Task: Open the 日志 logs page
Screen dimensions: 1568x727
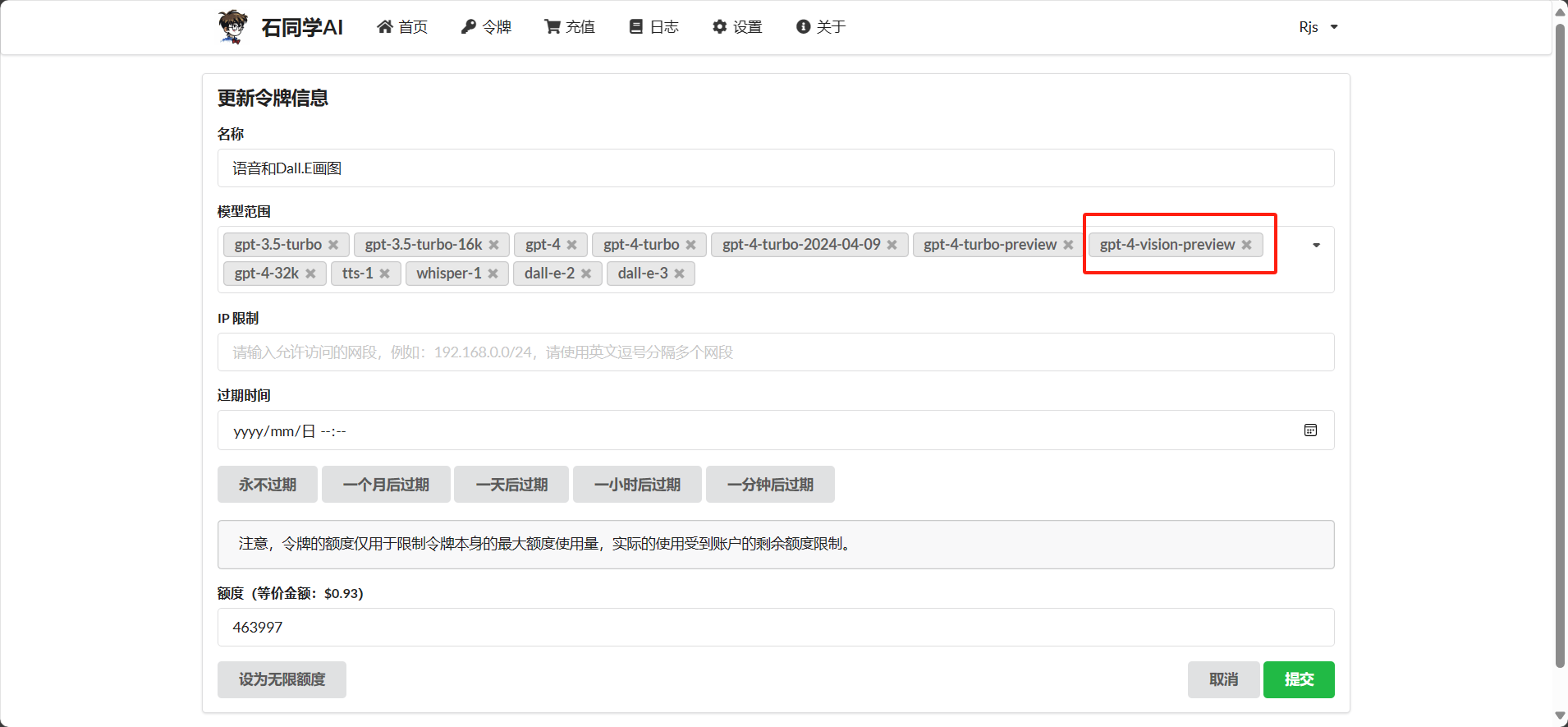Action: [x=654, y=27]
